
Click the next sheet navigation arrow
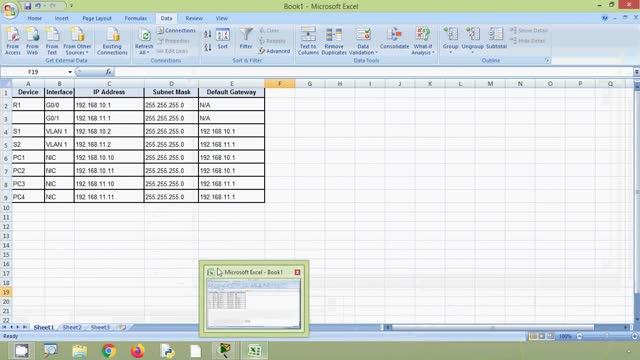tap(18, 327)
